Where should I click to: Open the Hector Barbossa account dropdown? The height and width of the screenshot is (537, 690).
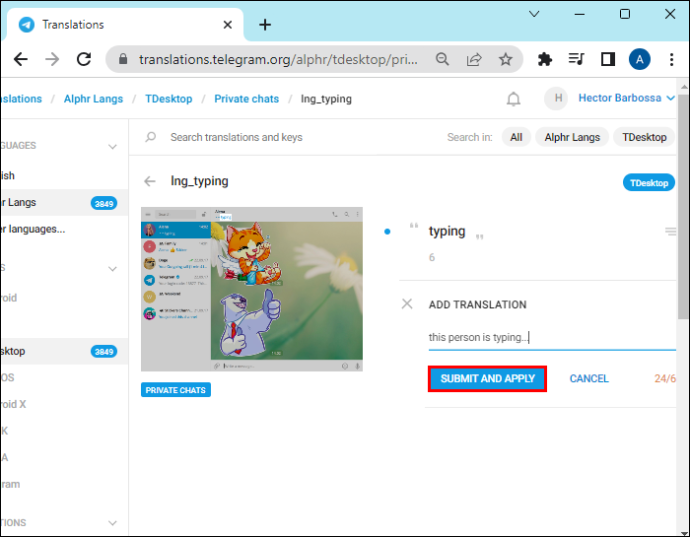(626, 98)
